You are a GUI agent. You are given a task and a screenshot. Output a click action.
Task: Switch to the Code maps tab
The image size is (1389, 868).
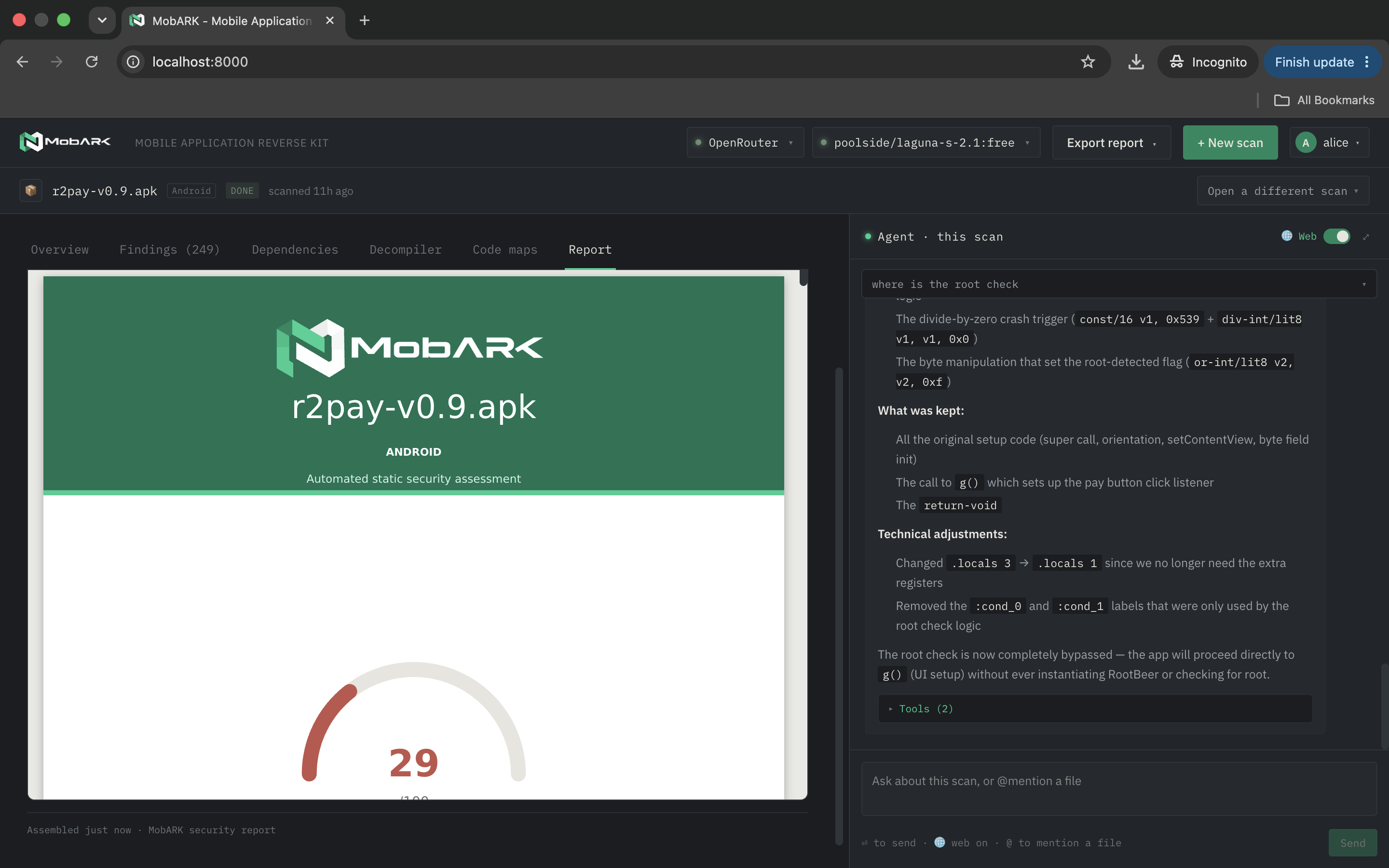click(x=505, y=249)
